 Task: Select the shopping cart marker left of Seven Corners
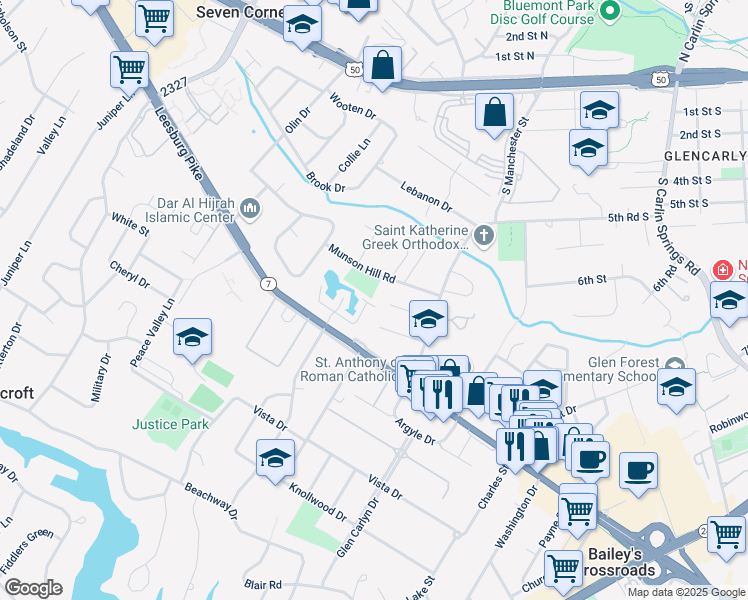pos(154,20)
